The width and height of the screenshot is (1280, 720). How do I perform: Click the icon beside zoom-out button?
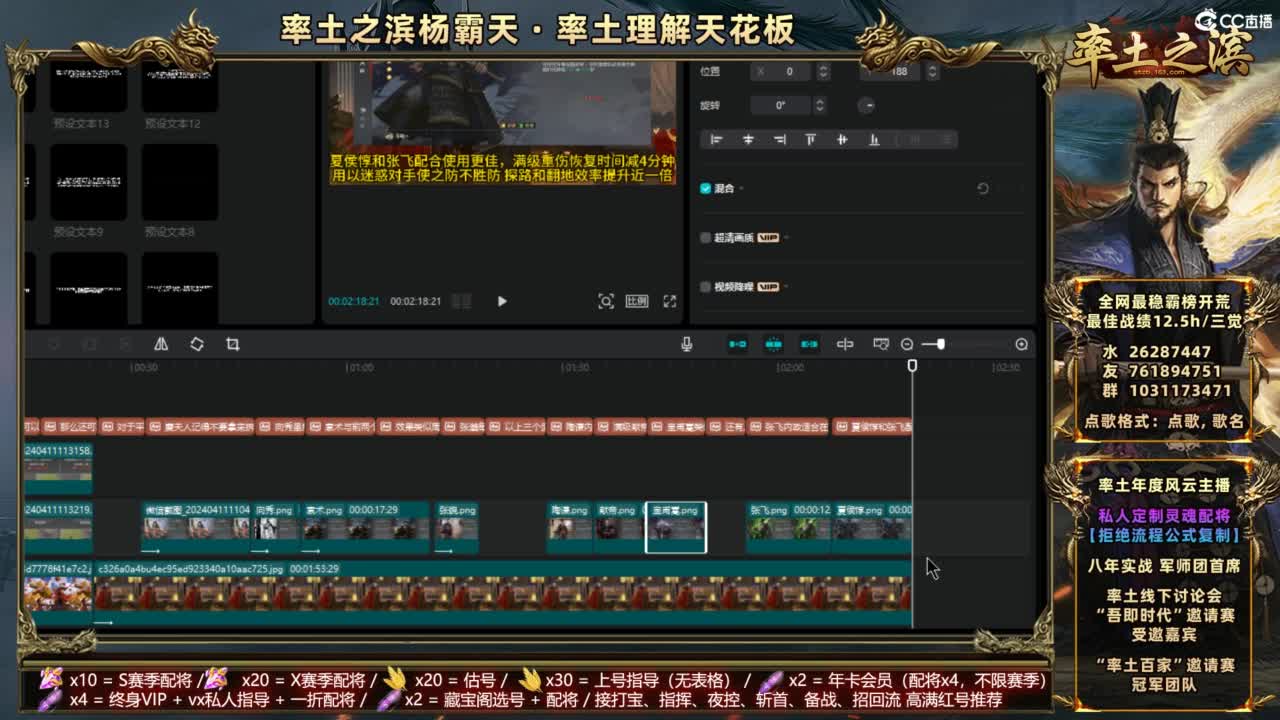coord(881,344)
